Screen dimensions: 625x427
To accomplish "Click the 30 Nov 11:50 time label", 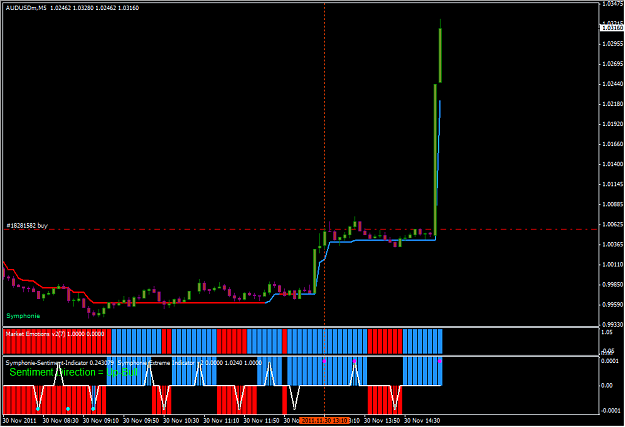I will (261, 421).
